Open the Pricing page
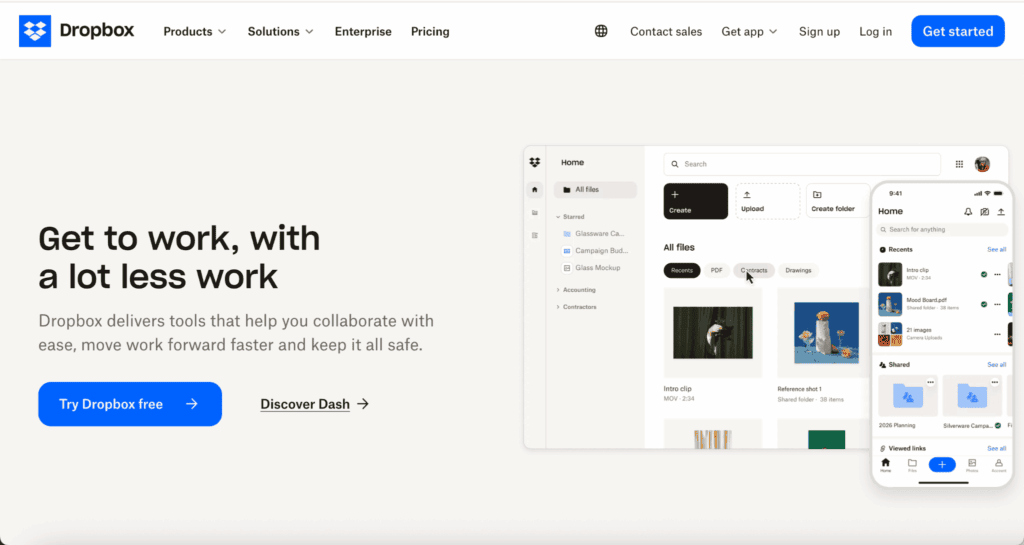The image size is (1024, 545). click(430, 31)
